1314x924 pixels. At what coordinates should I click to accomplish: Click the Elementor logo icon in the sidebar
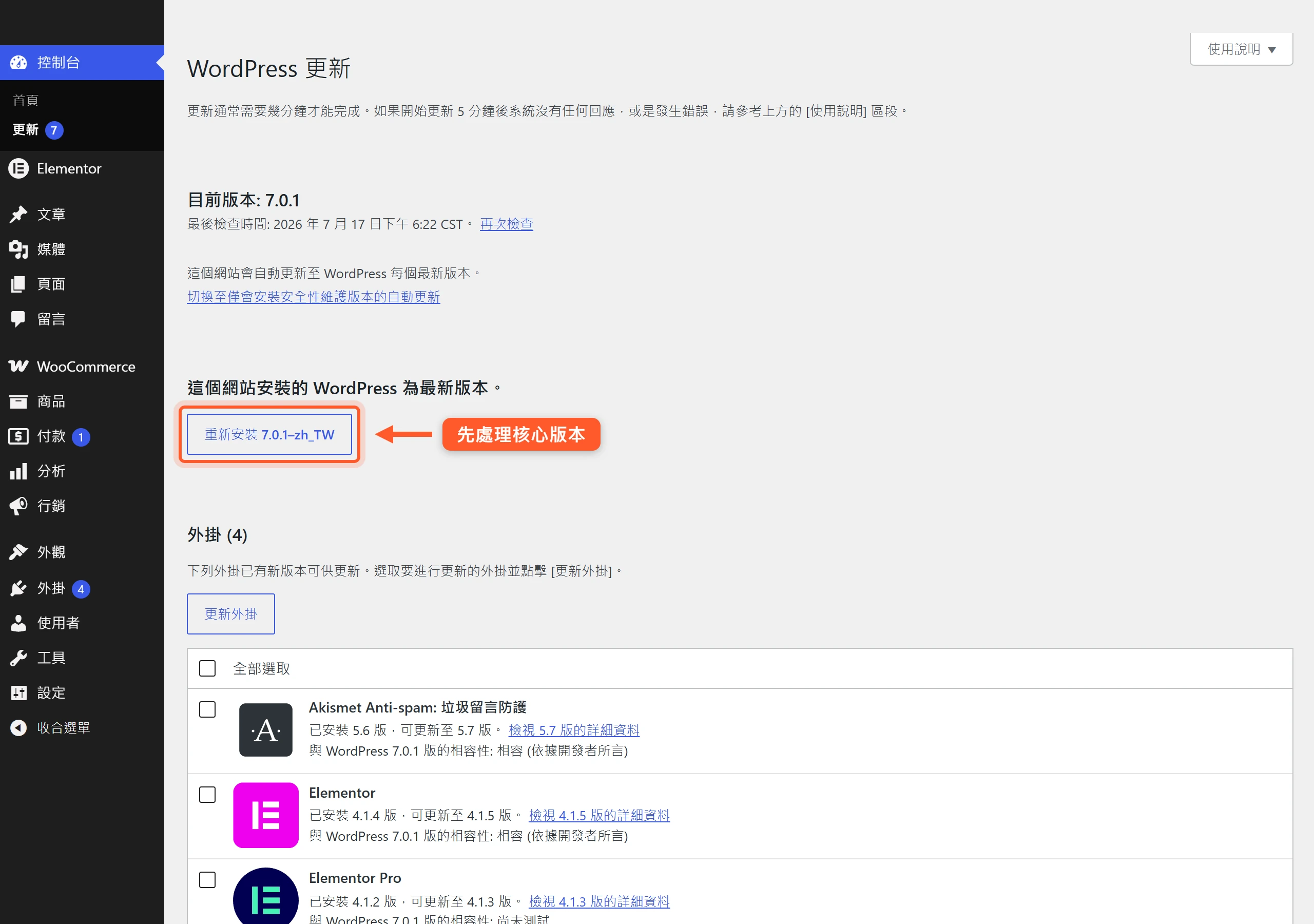coord(18,169)
